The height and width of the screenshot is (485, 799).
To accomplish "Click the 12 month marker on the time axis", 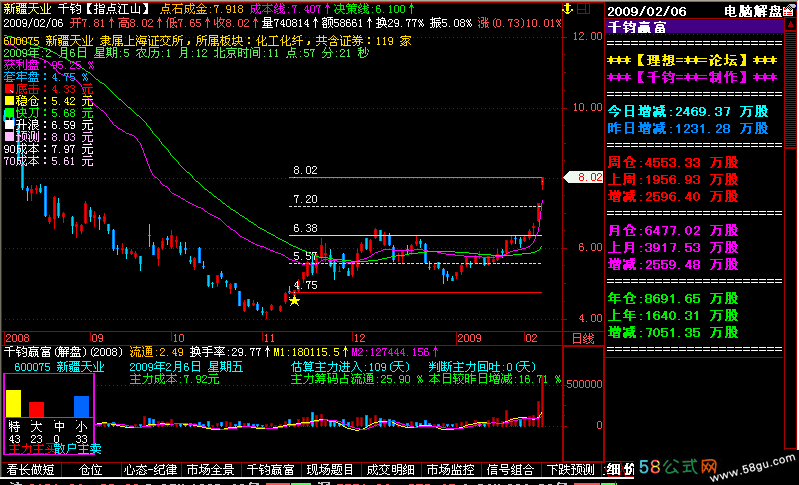I will [x=359, y=338].
